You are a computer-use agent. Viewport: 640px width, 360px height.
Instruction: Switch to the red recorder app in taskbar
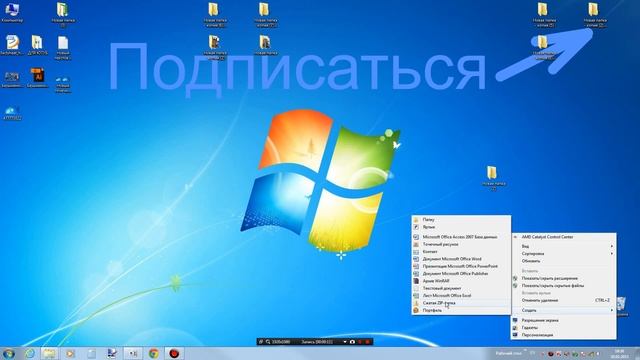click(174, 353)
